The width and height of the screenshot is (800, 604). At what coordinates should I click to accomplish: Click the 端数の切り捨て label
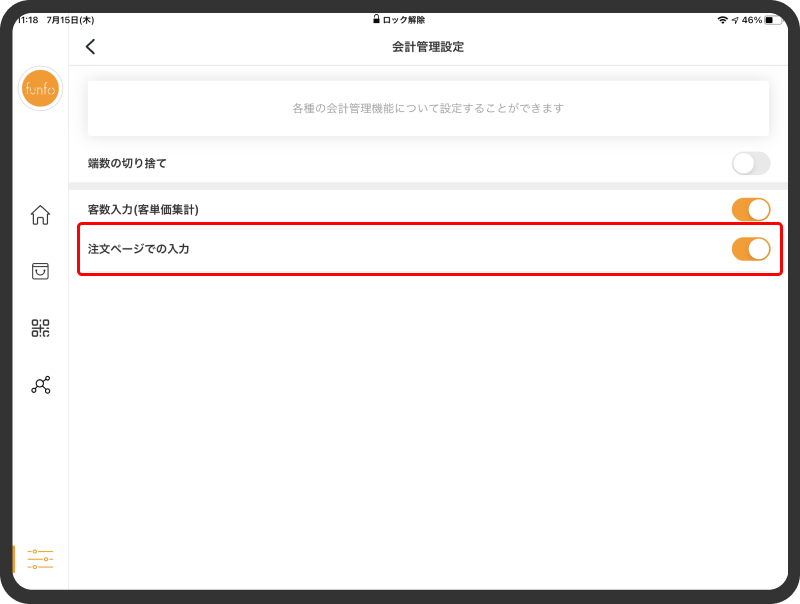(x=127, y=163)
